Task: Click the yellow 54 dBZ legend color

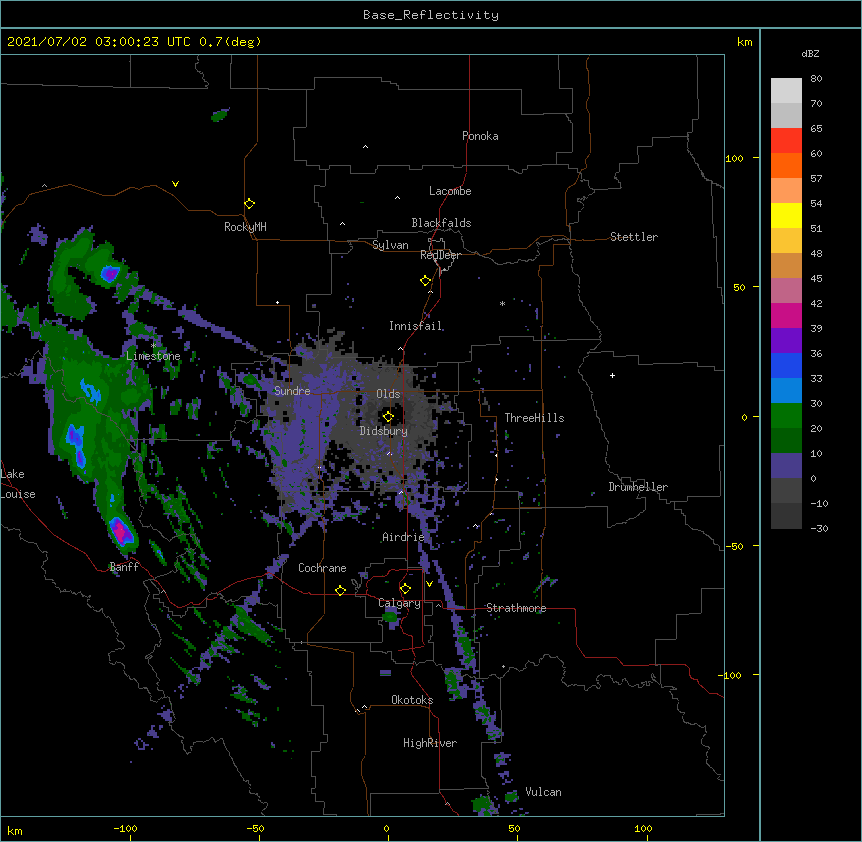Action: (786, 215)
